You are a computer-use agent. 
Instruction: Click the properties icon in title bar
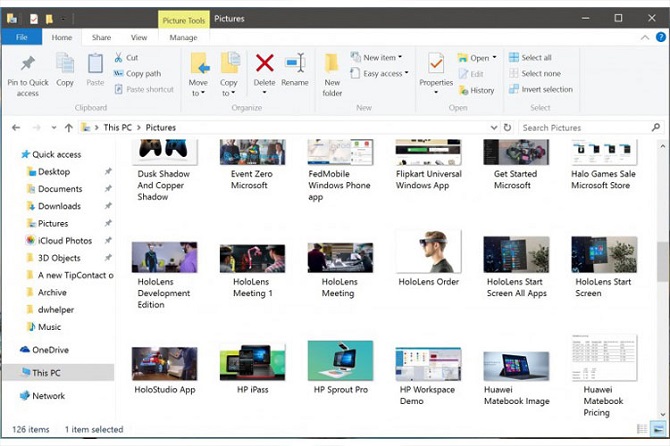34,18
